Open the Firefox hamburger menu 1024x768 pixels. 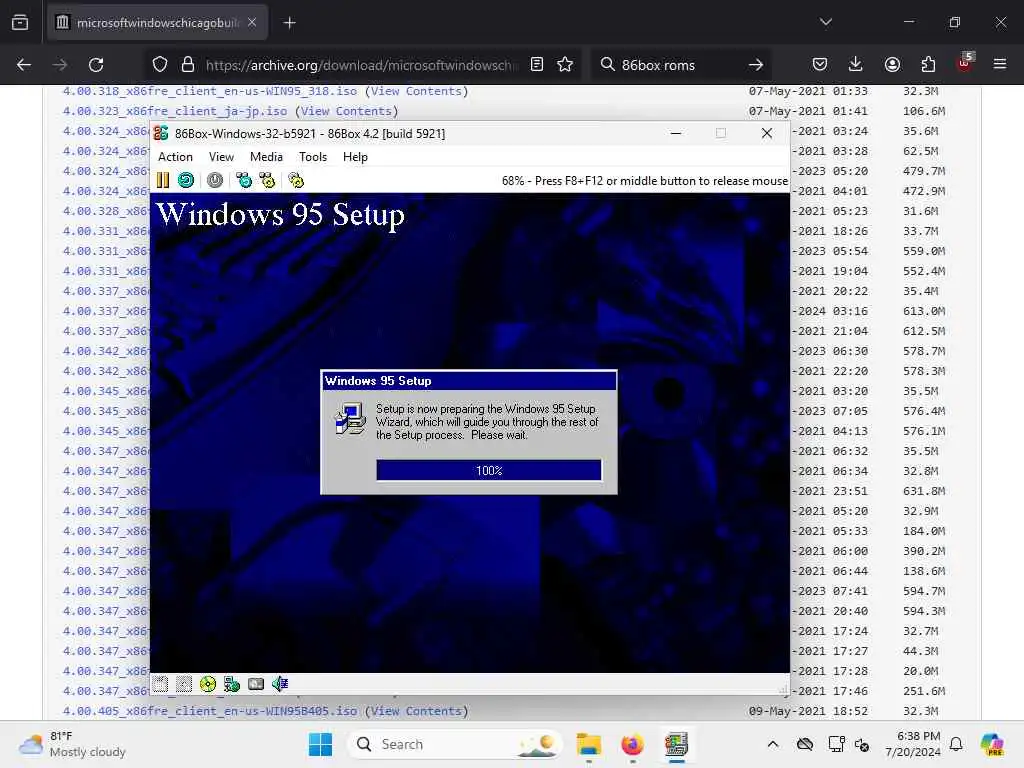click(x=1000, y=64)
